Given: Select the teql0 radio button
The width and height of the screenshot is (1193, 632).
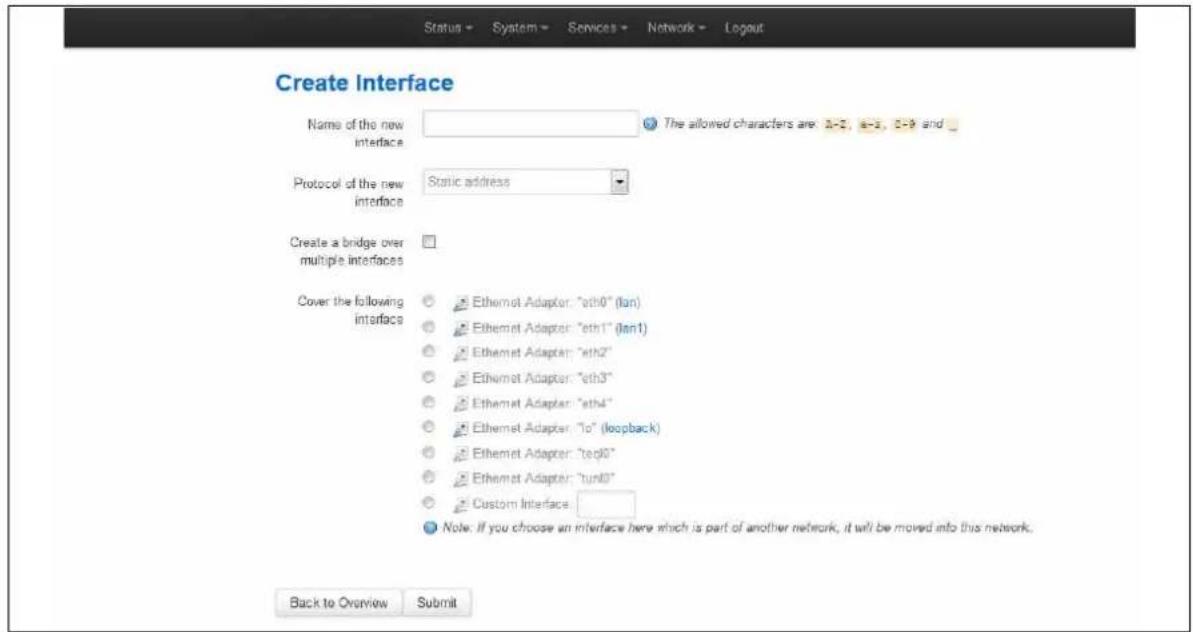Looking at the screenshot, I should 429,453.
